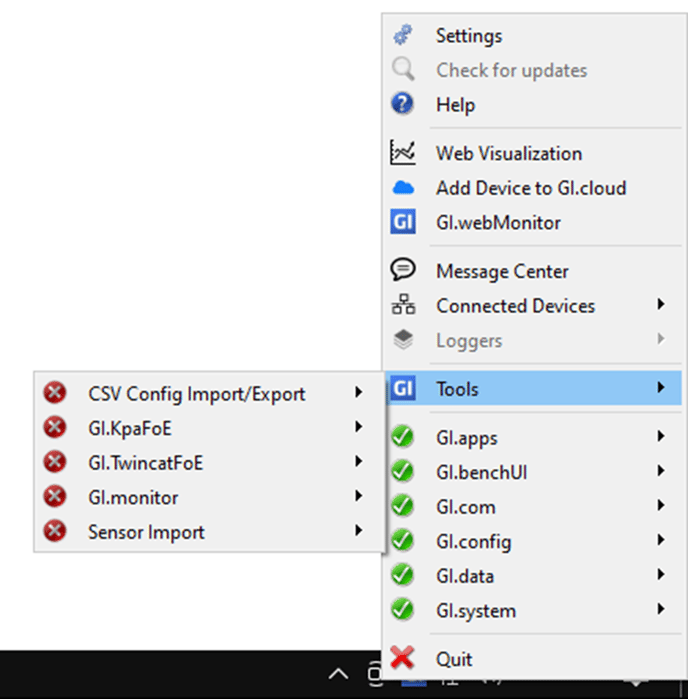Click the GI.config menu item

[534, 541]
